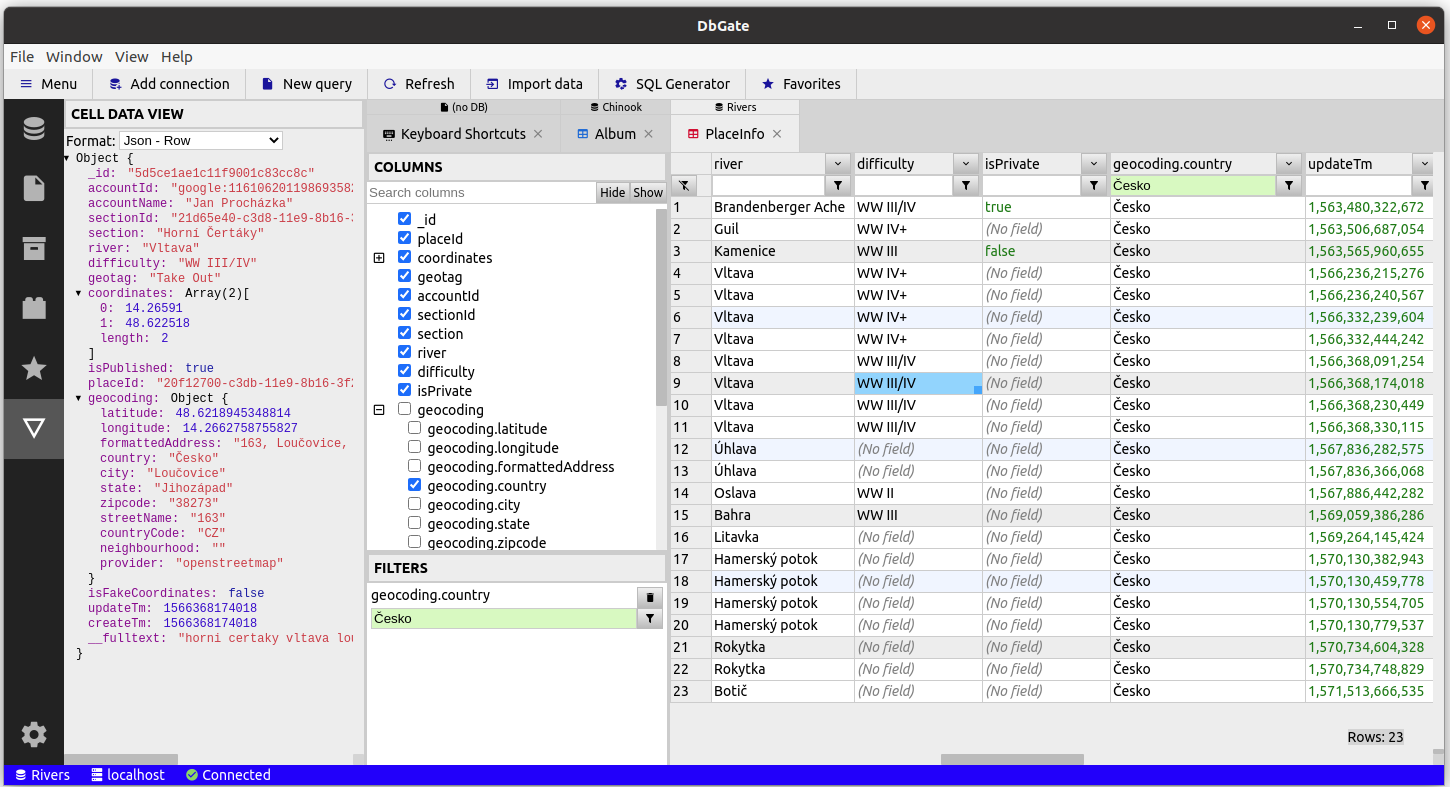Open the saved files sidebar icon
This screenshot has width=1450, height=787.
point(34,188)
